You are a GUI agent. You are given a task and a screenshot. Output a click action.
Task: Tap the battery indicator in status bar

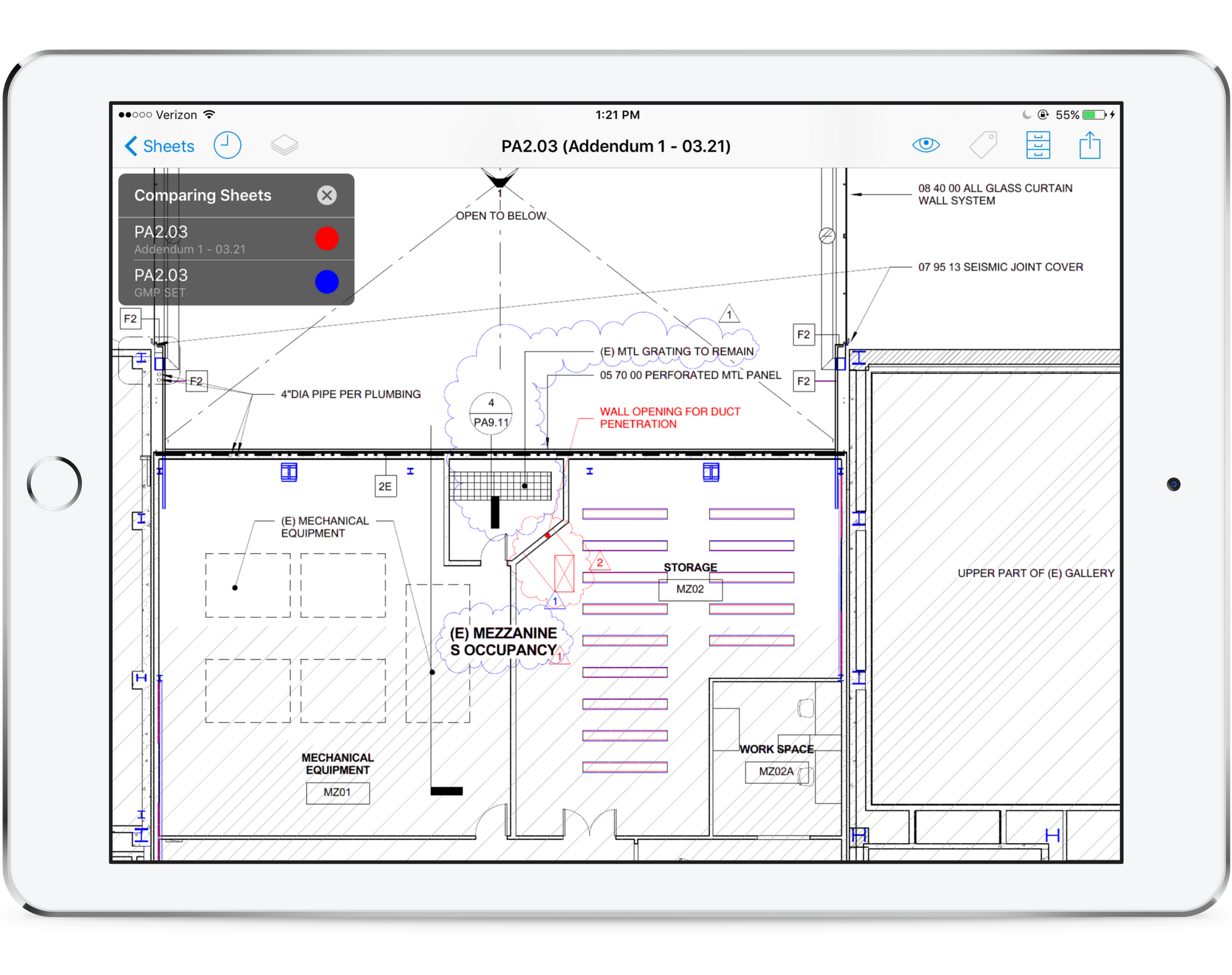[1094, 114]
